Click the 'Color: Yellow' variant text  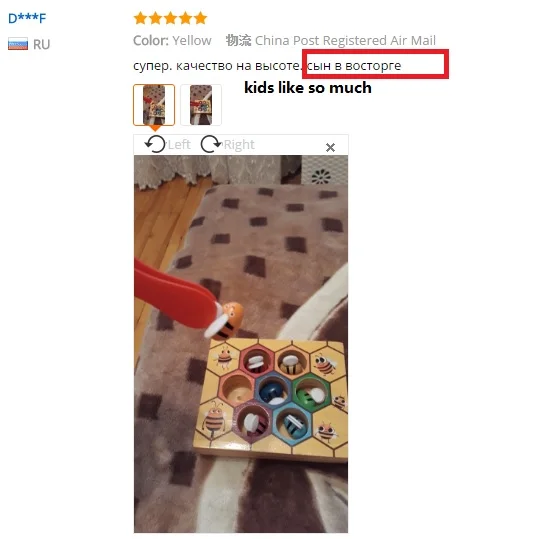172,41
